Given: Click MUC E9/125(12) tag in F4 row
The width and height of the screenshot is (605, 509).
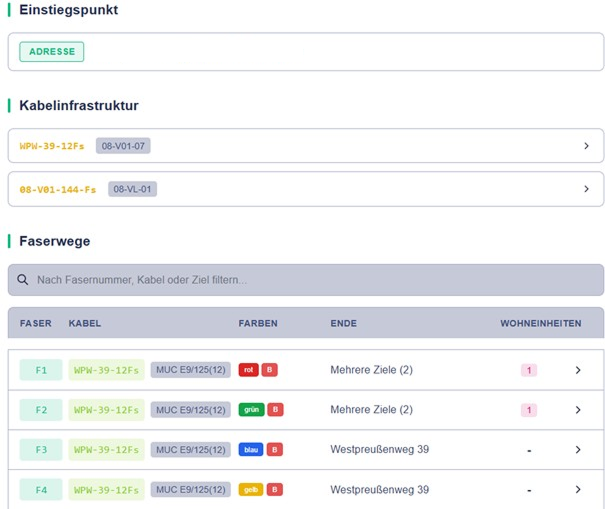Looking at the screenshot, I should [191, 489].
